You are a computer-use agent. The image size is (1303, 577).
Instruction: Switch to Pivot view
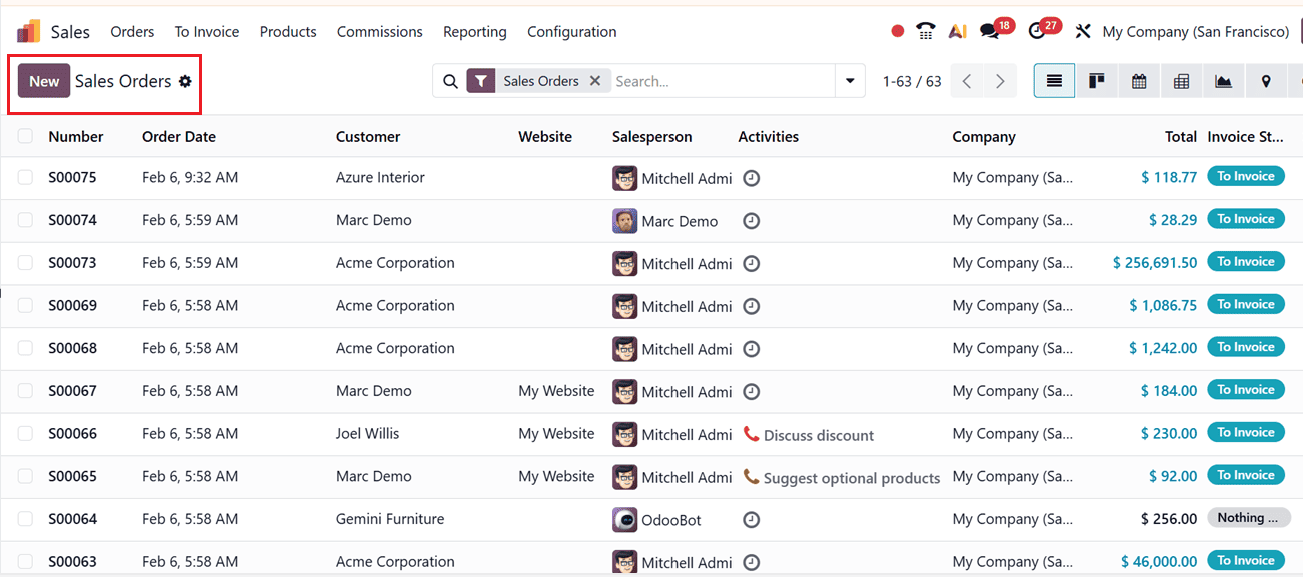(1180, 80)
